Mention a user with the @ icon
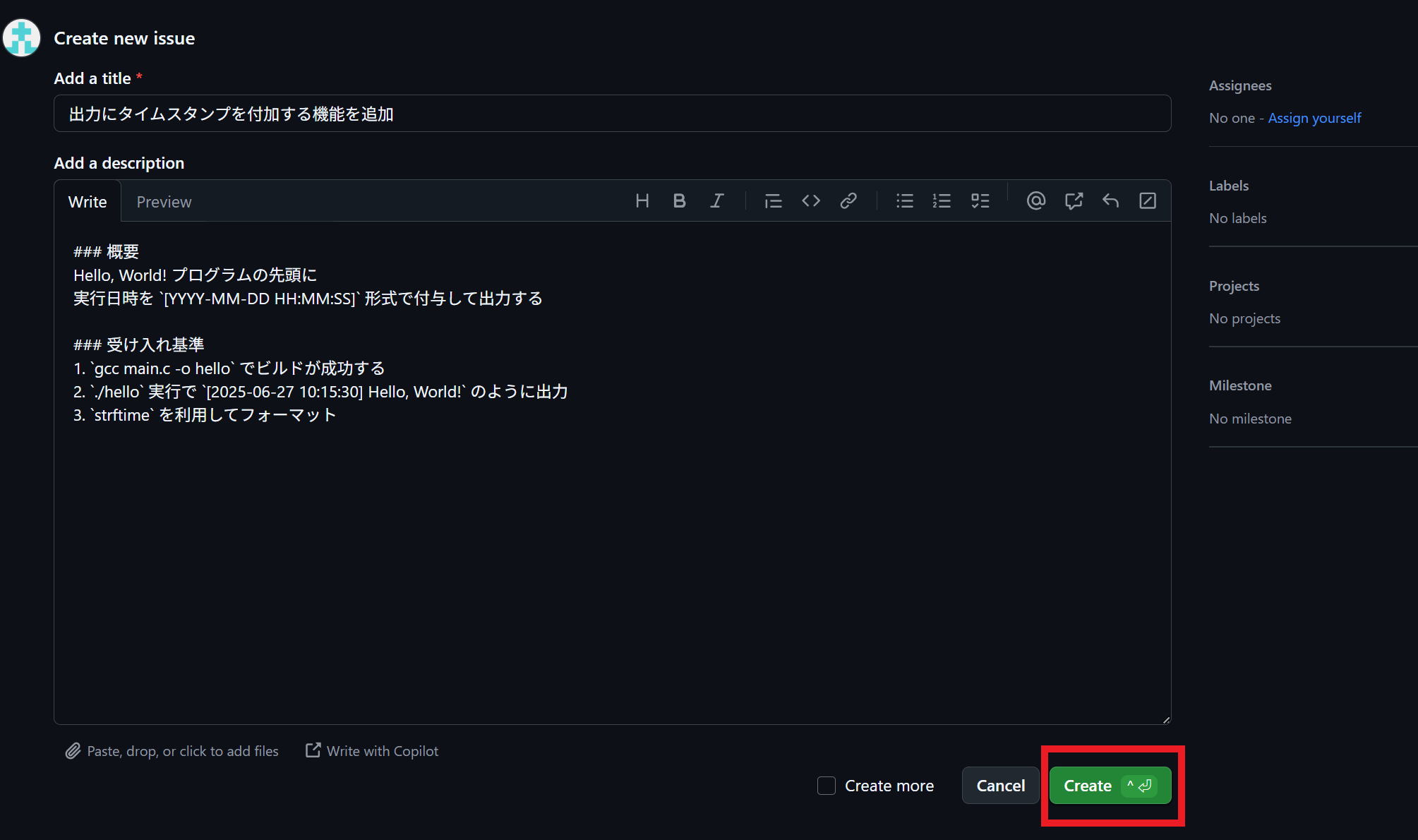This screenshot has height=840, width=1418. [x=1035, y=200]
